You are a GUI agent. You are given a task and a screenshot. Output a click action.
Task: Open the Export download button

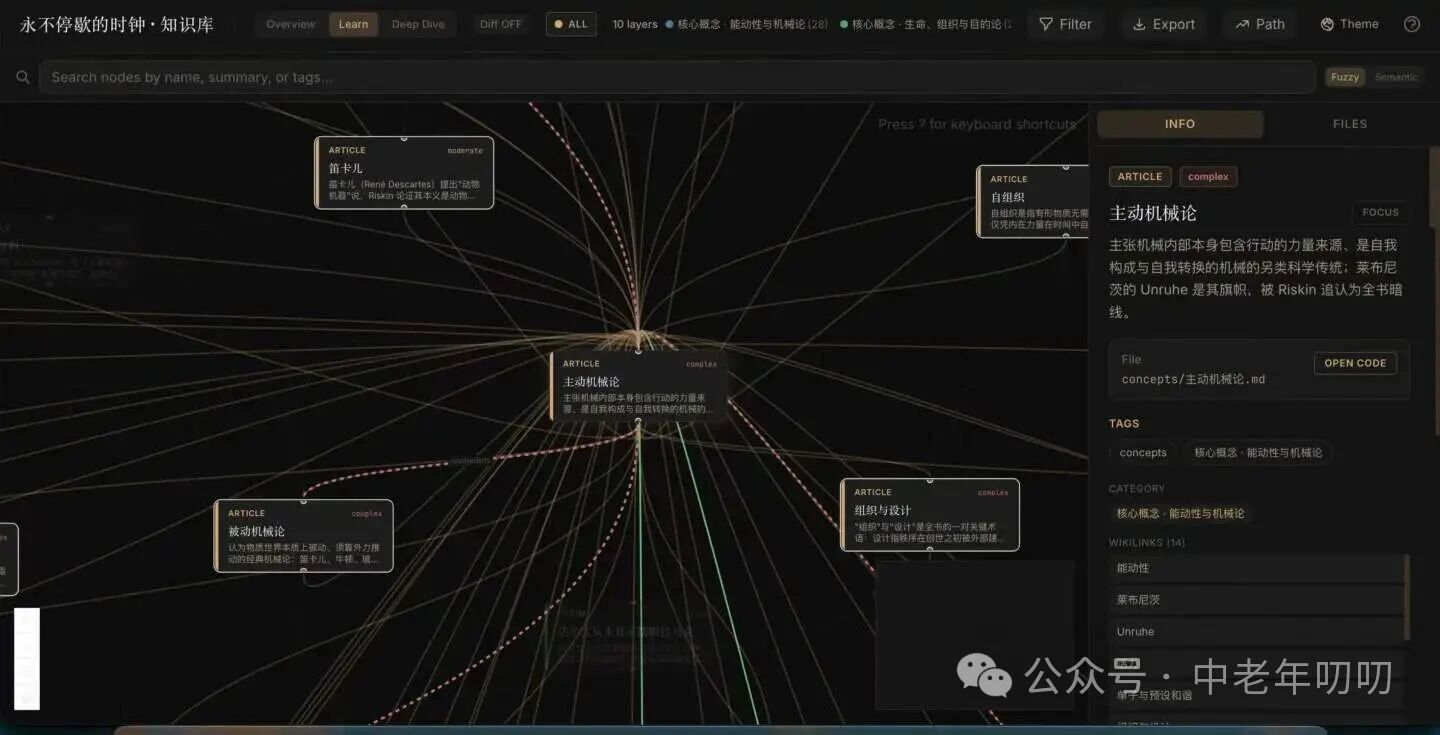[1163, 24]
